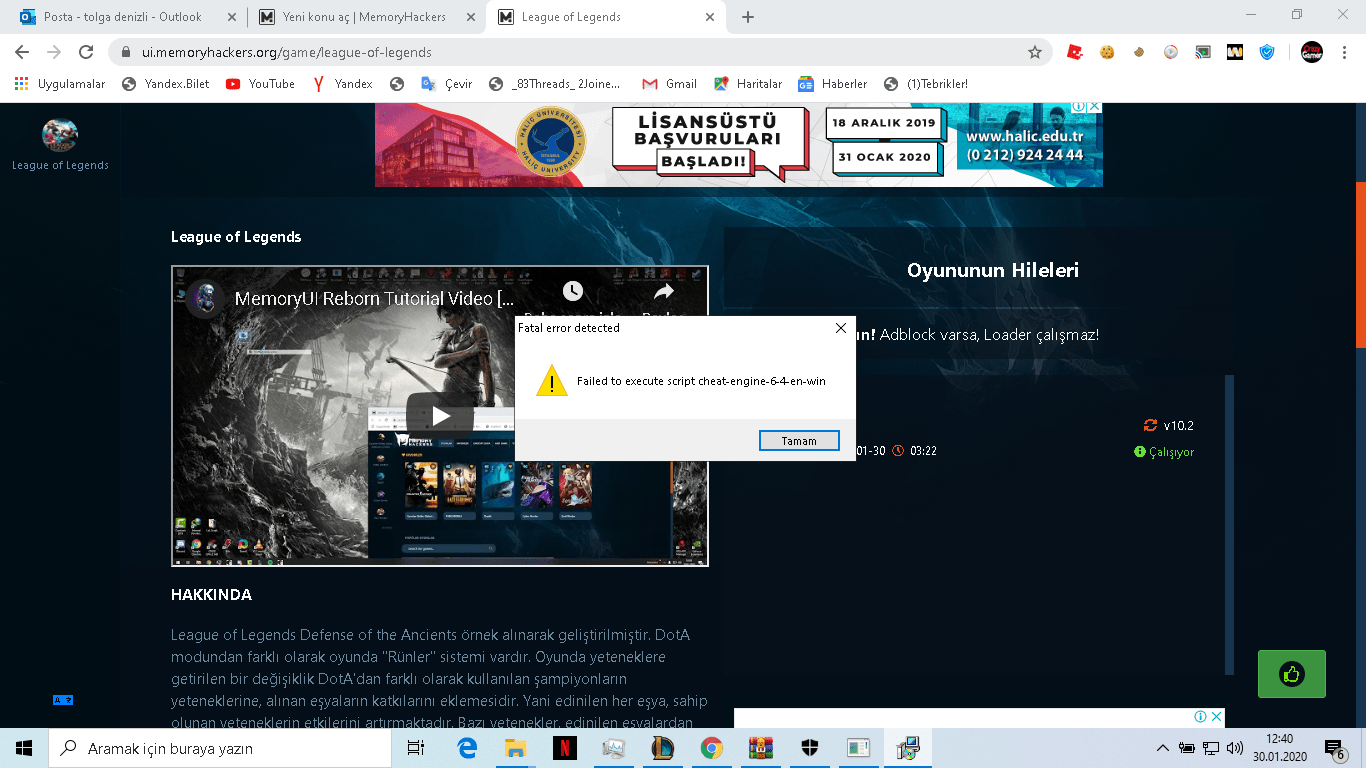Open WinRAR from the taskbar
Screen dimensions: 1366x768
[760, 748]
